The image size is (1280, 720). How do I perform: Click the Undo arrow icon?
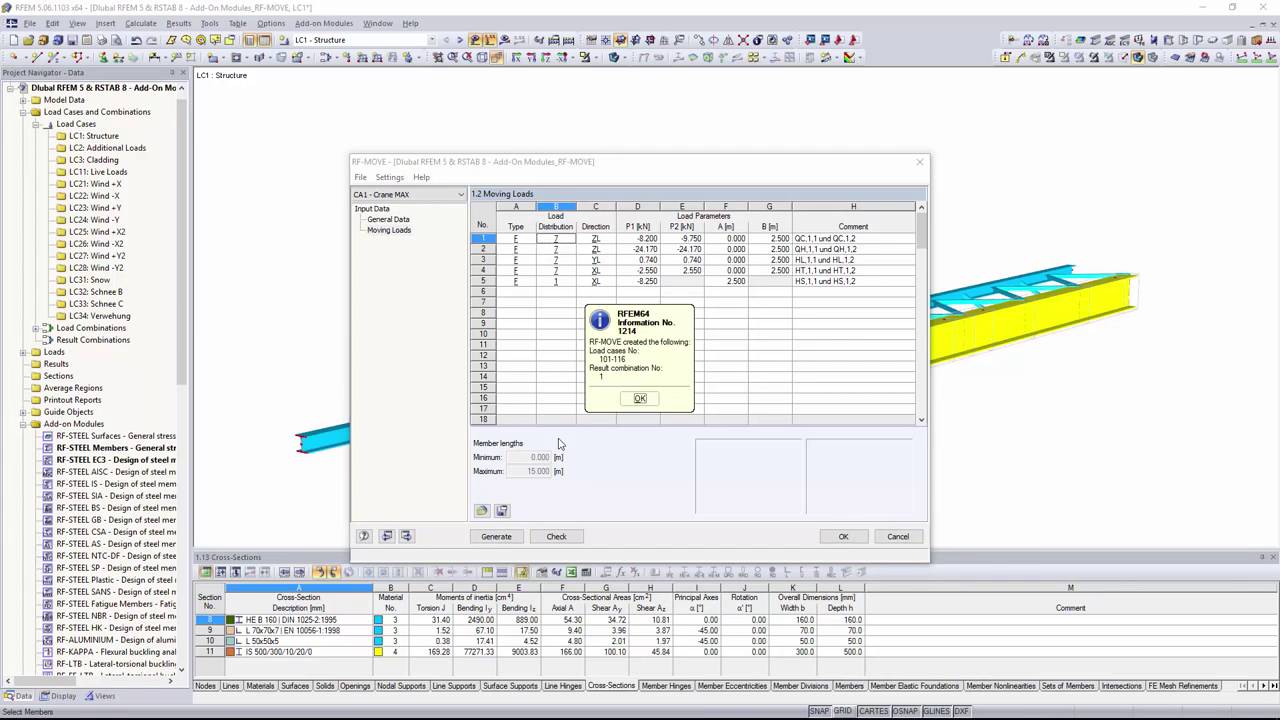point(136,40)
